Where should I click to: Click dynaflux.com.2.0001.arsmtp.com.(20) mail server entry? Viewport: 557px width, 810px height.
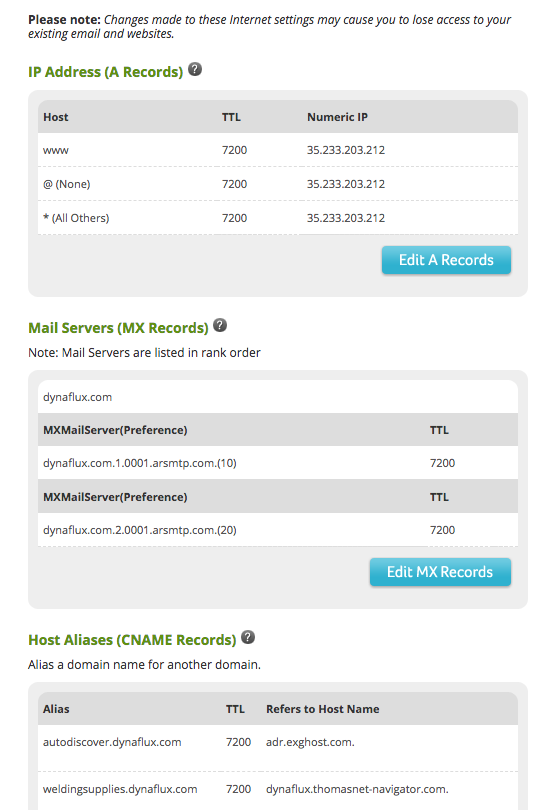tap(140, 530)
